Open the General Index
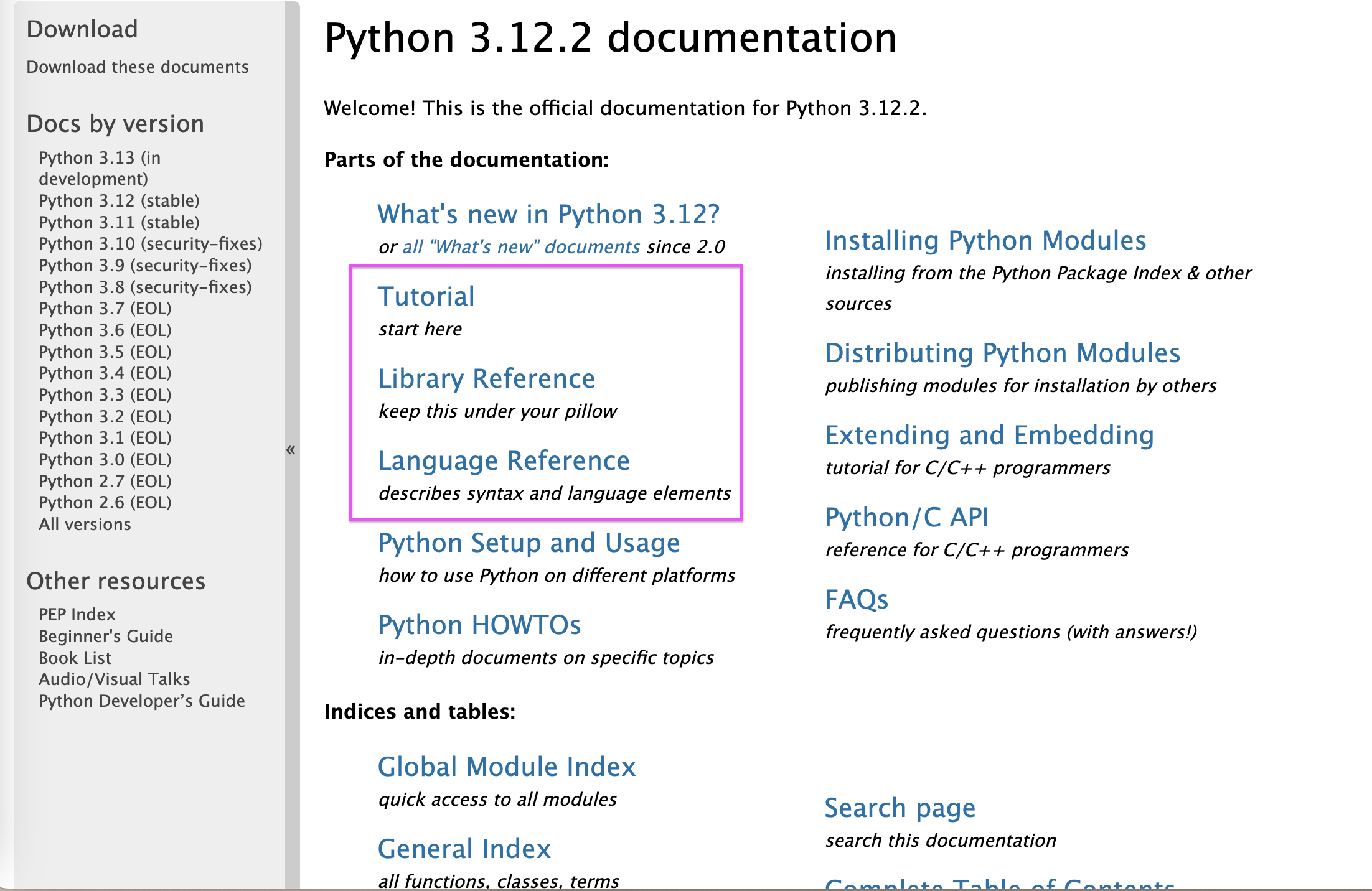Screen dimensions: 1372x891 464,849
